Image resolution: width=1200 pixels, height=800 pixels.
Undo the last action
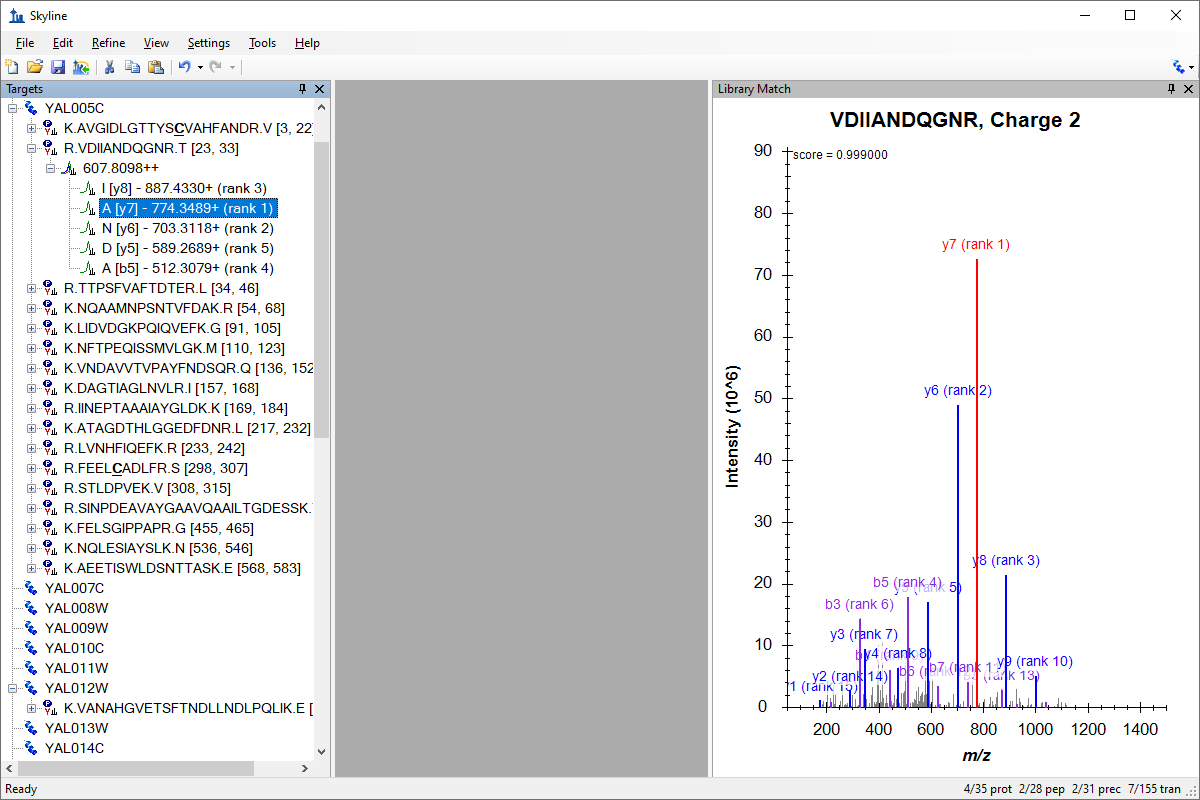tap(184, 67)
